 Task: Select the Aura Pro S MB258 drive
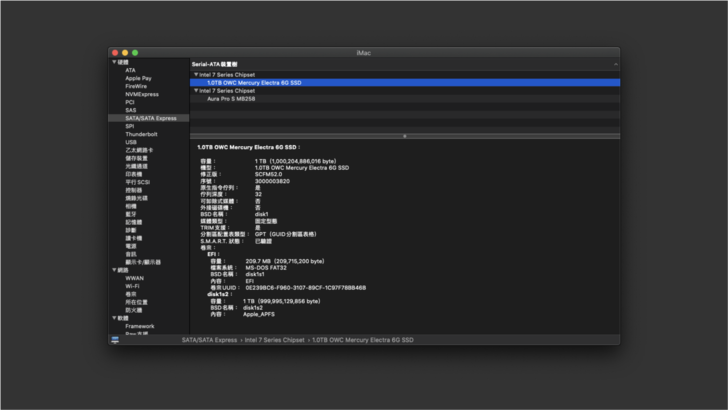[x=230, y=99]
